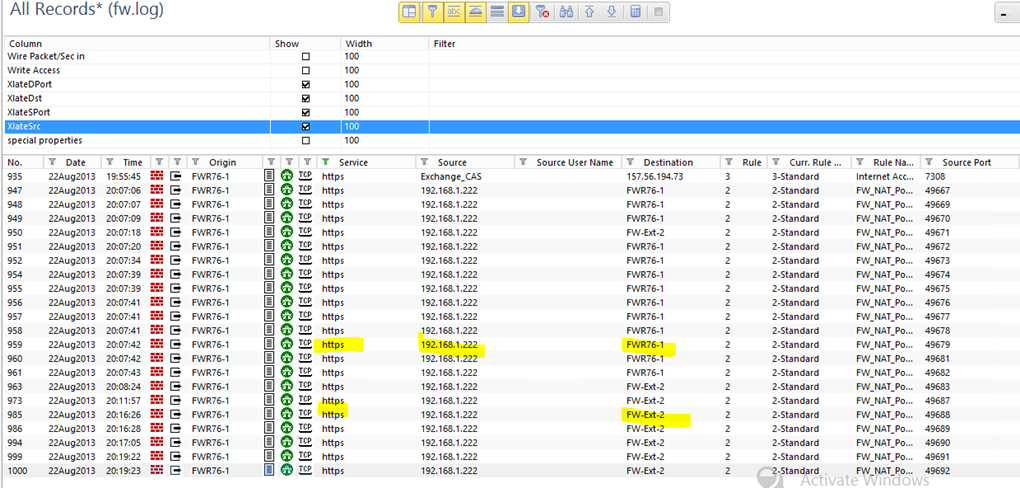
Task: Click the Width header in properties pane
Action: [384, 44]
